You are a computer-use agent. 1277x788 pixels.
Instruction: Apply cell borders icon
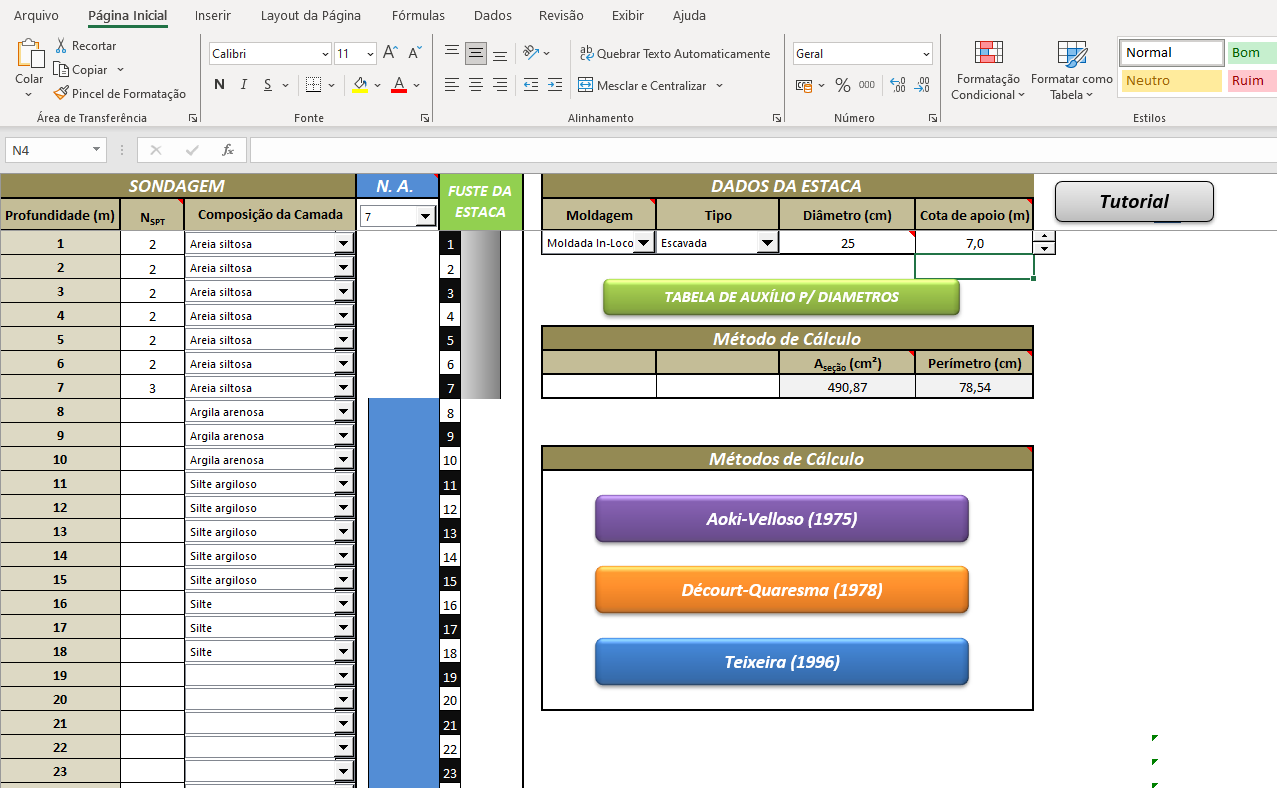[313, 85]
